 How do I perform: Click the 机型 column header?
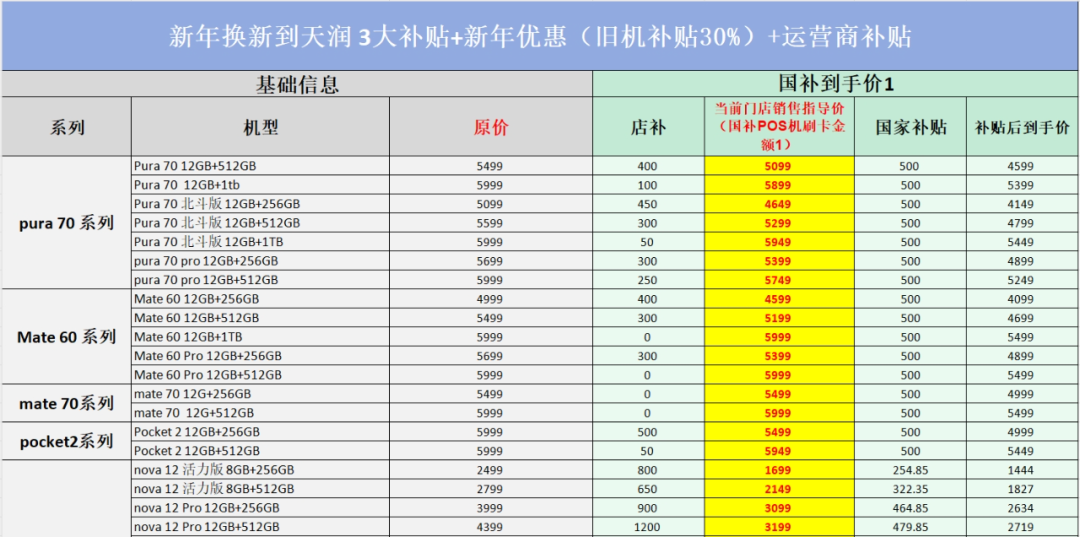(260, 127)
